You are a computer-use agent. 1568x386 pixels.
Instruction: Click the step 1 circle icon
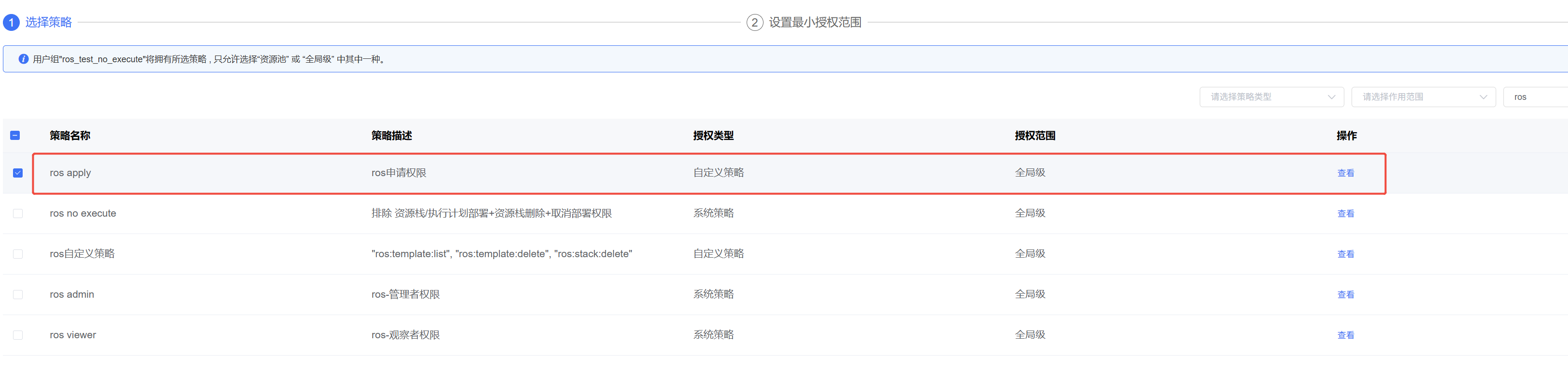point(11,23)
